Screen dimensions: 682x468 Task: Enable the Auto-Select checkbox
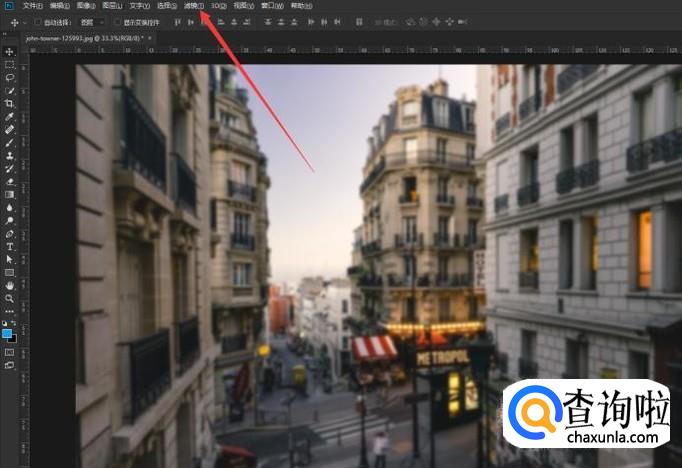tap(38, 22)
